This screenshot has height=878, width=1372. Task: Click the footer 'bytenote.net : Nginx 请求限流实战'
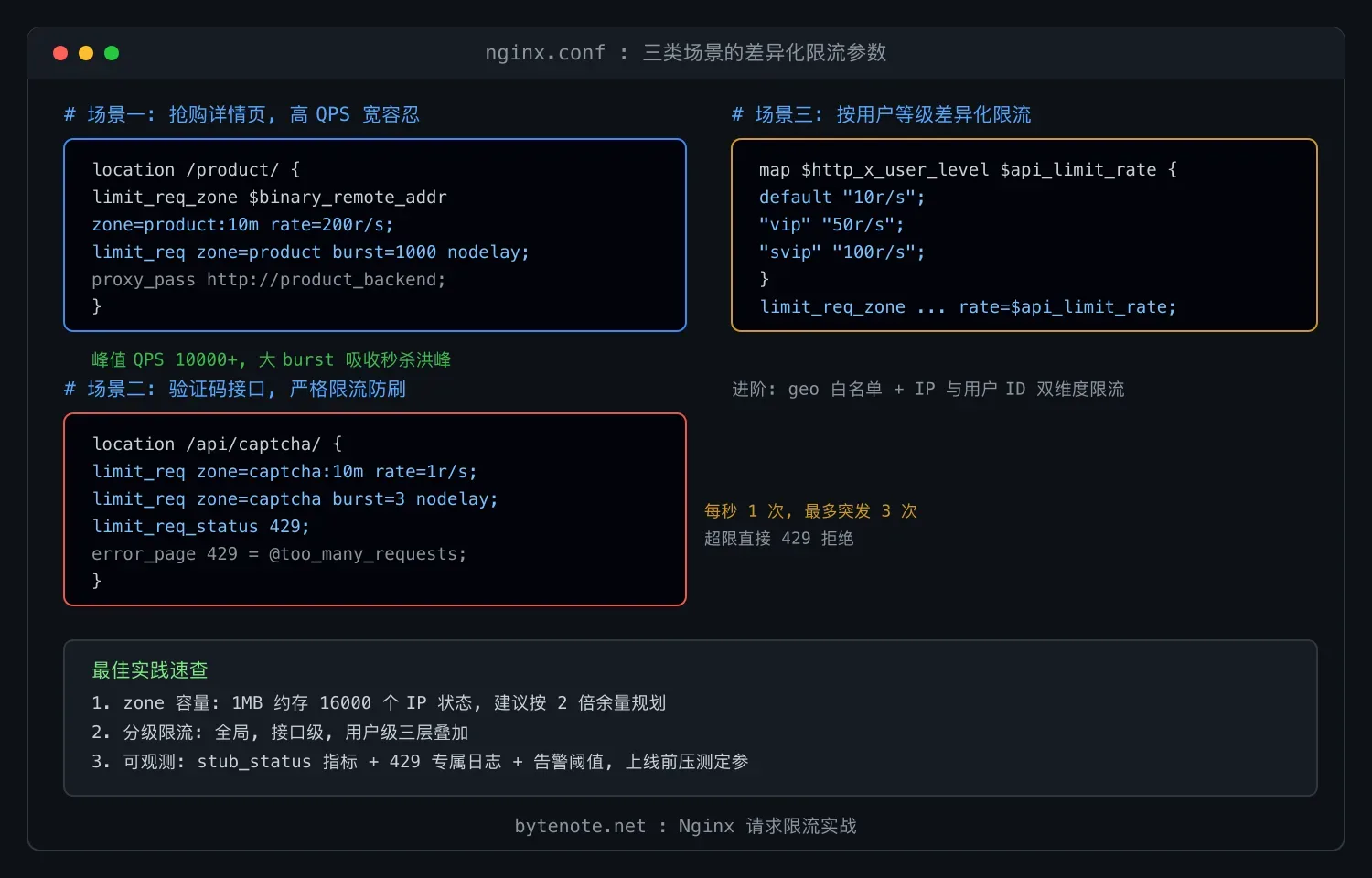686,826
